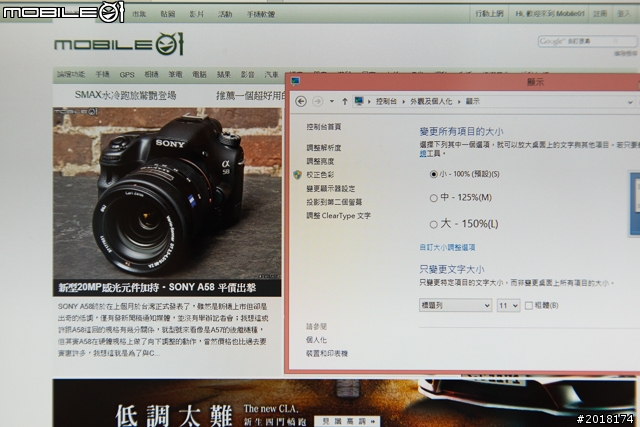
Task: Select the 小 - 100% (預設) radio option
Action: (x=433, y=174)
